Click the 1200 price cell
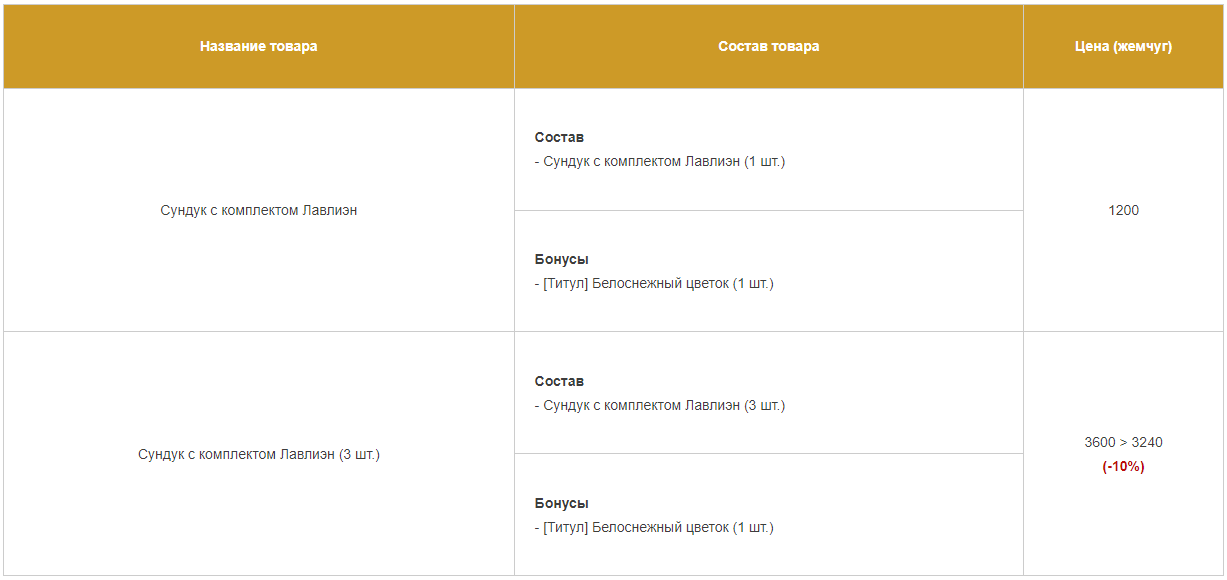The image size is (1227, 580). click(1123, 211)
